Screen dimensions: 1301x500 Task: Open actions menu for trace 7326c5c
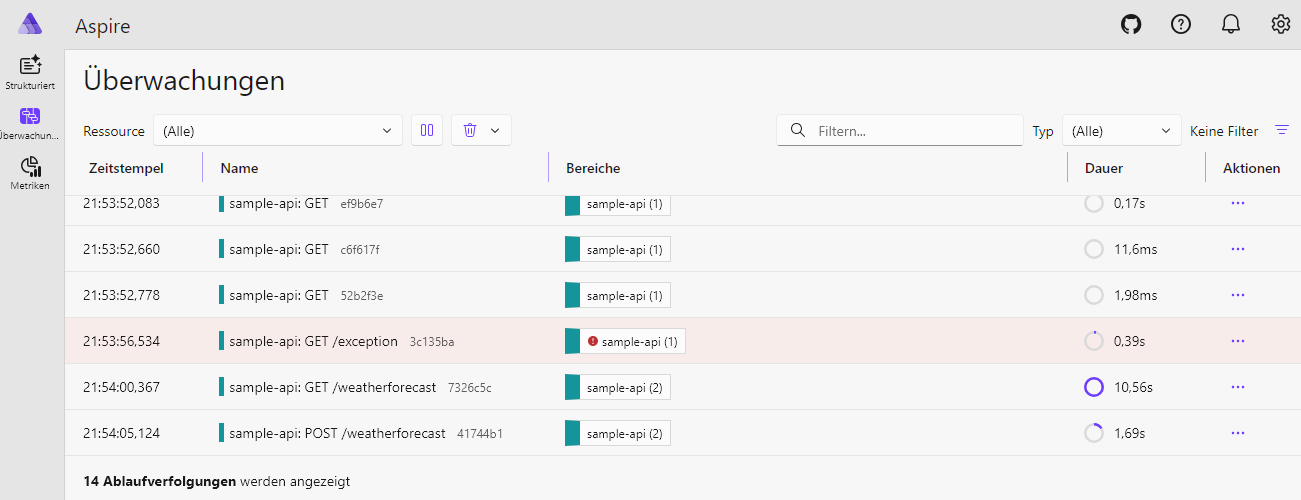1238,387
